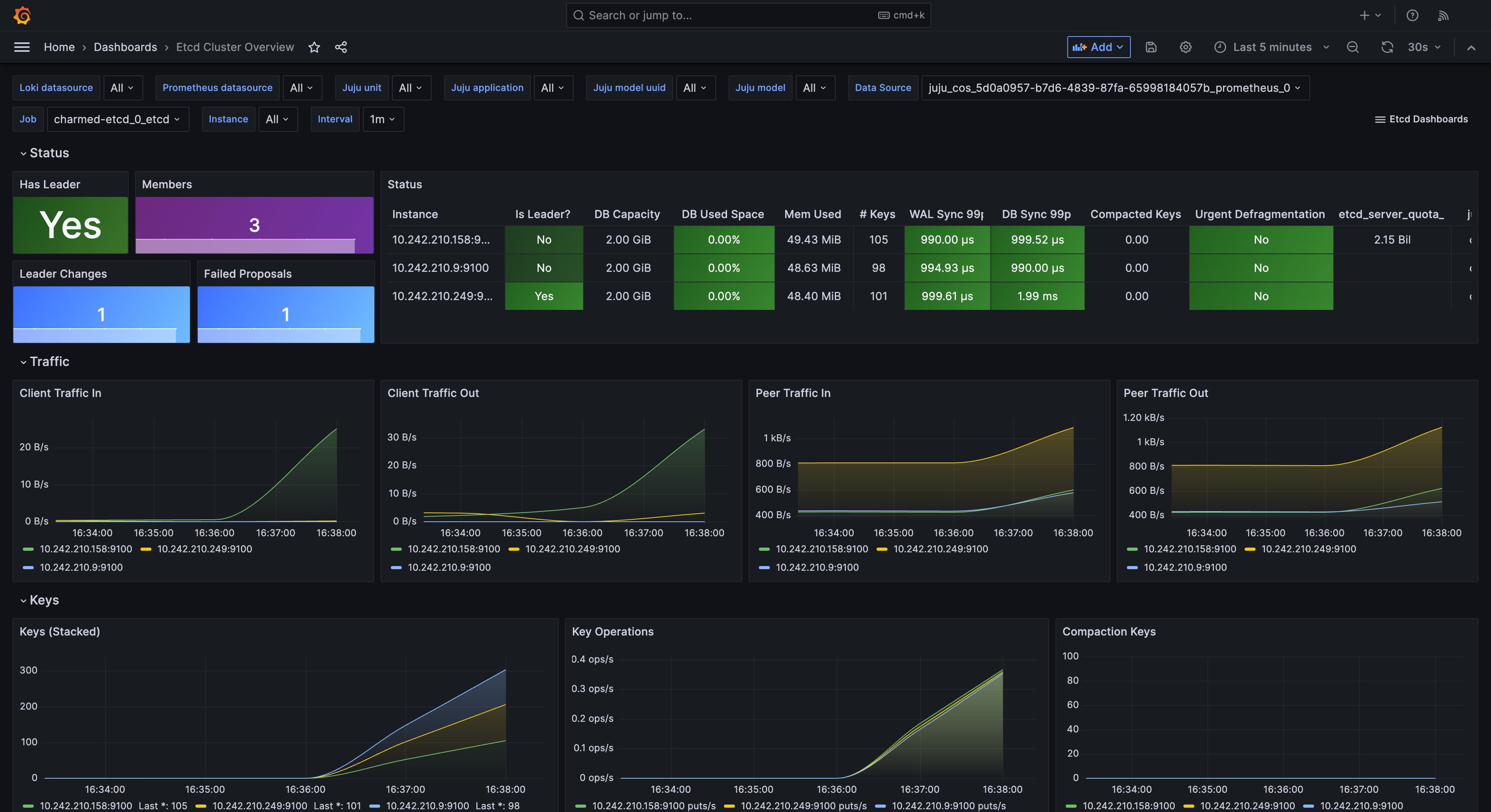Sort Status table by Urgent Defragmentation column
The width and height of the screenshot is (1491, 812).
point(1260,214)
